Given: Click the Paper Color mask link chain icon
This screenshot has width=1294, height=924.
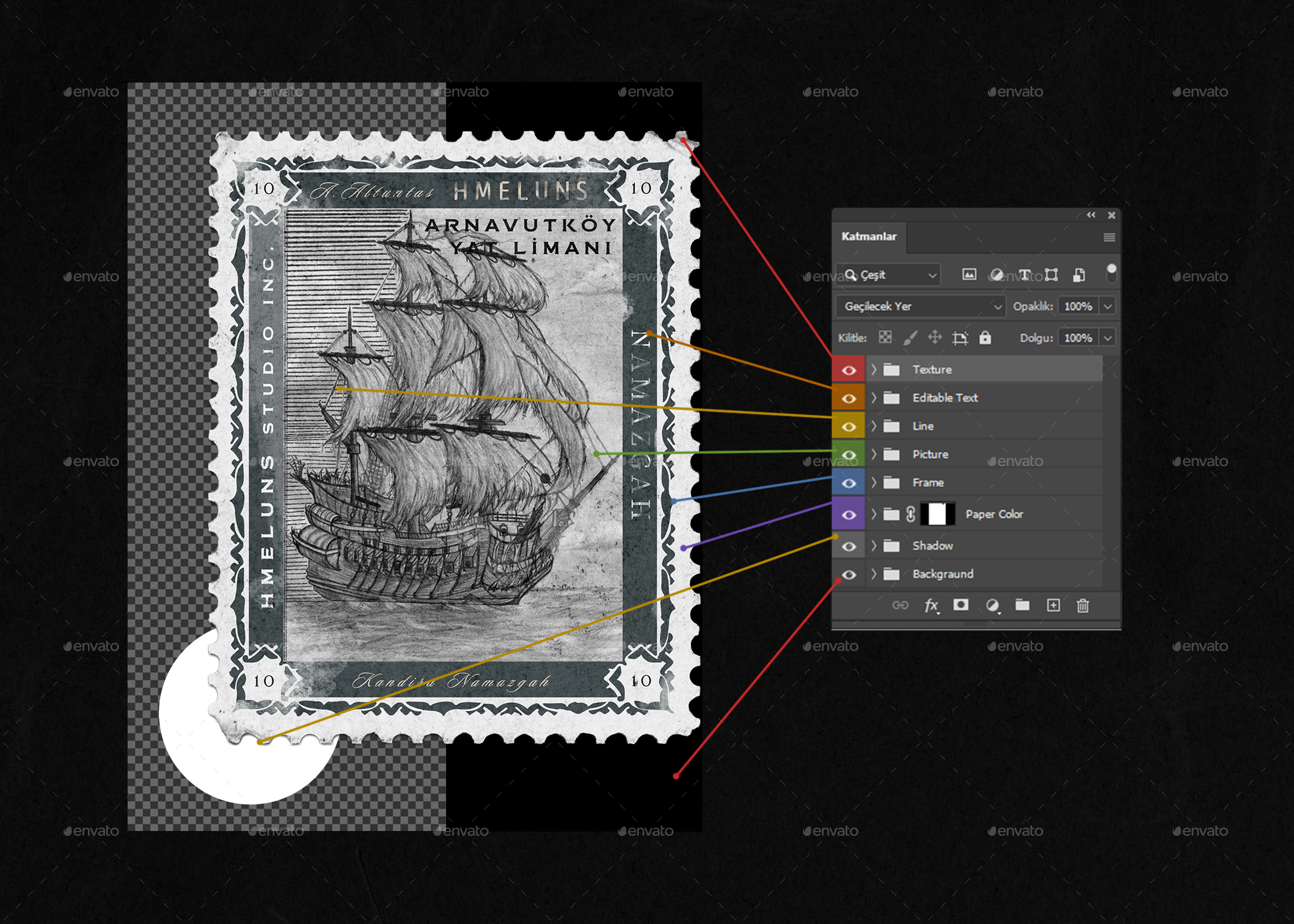Looking at the screenshot, I should (911, 514).
